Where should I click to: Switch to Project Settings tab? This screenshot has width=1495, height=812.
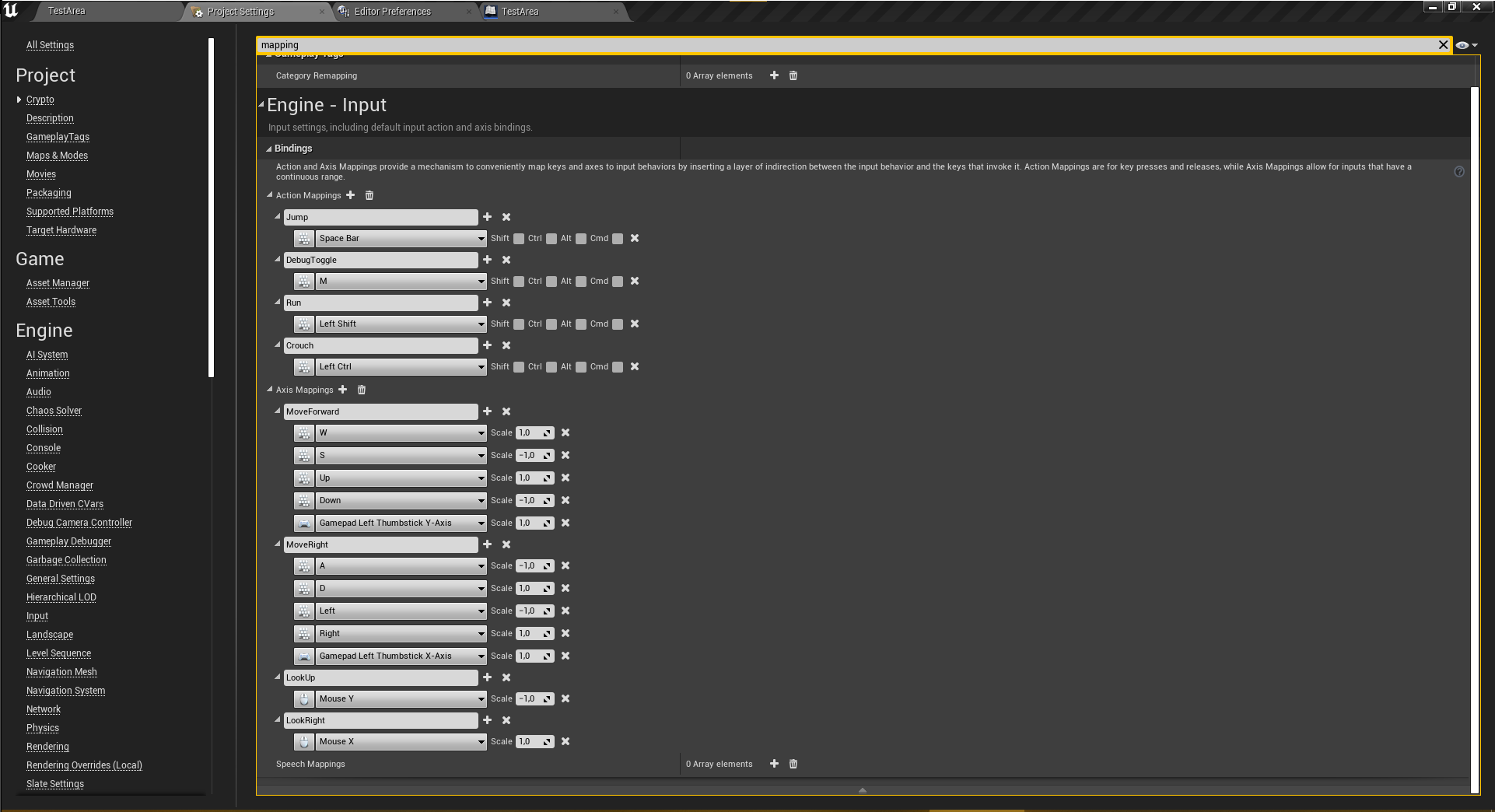click(241, 12)
